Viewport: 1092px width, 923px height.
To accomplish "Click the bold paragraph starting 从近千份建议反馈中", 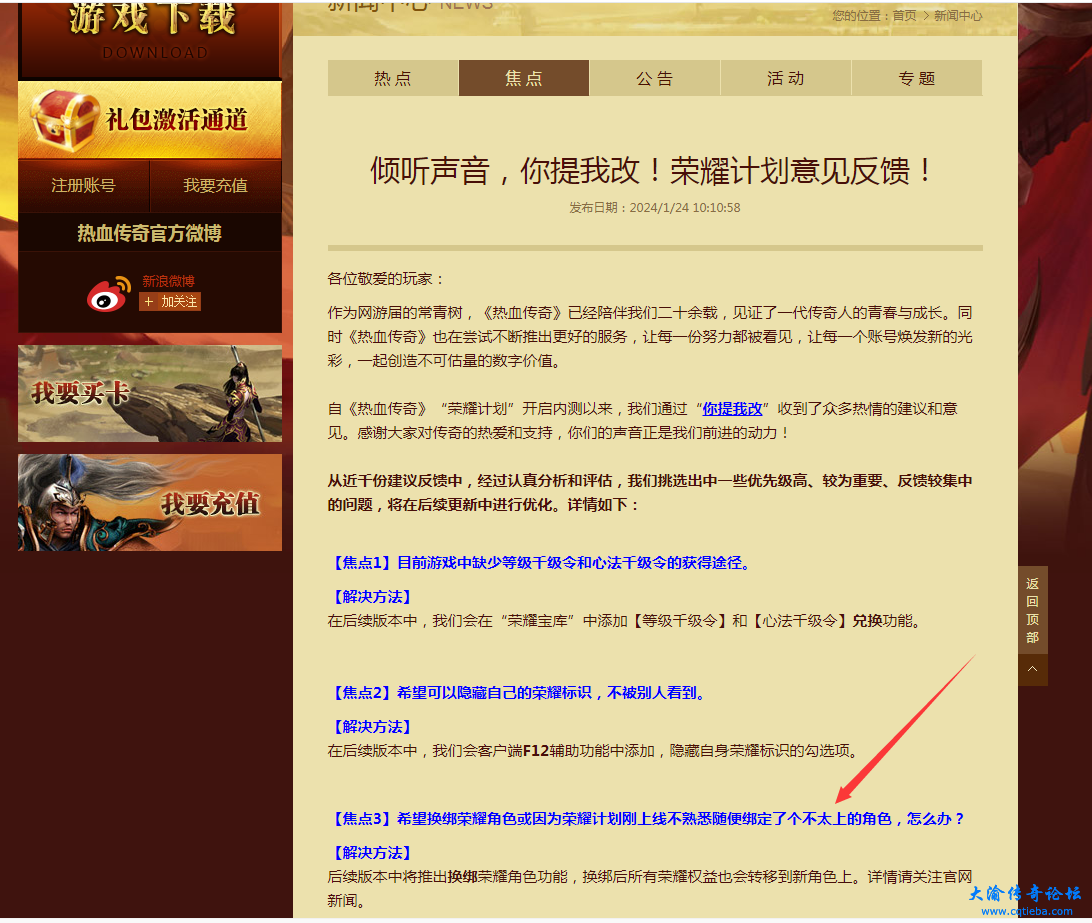I will click(x=650, y=492).
